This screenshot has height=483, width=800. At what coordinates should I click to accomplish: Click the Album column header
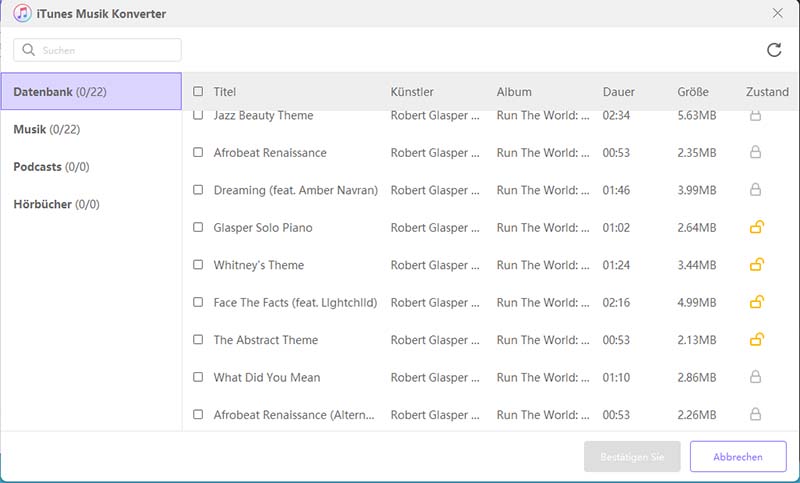514,92
